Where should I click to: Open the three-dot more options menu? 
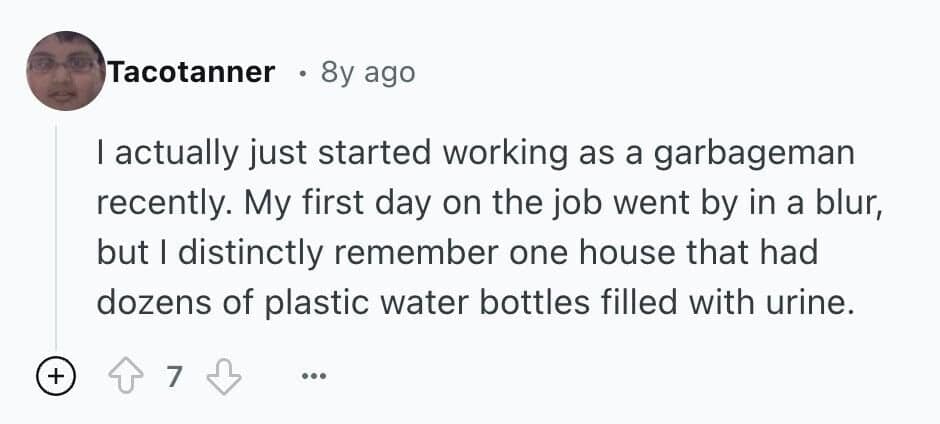point(312,377)
